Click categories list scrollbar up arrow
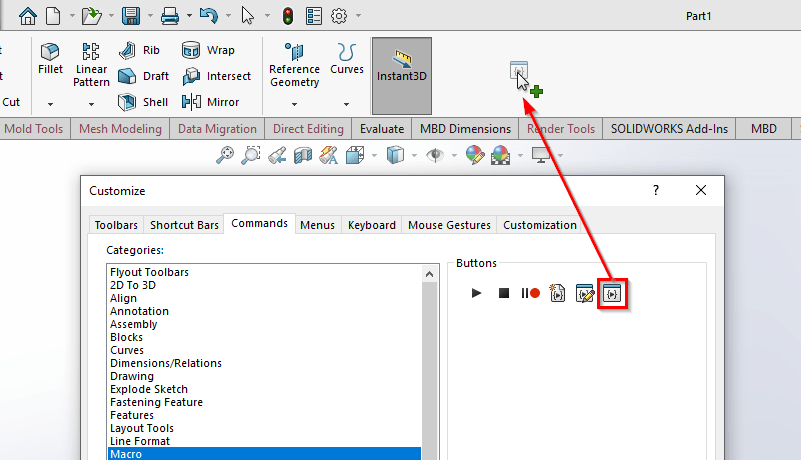The width and height of the screenshot is (801, 460). pos(430,274)
